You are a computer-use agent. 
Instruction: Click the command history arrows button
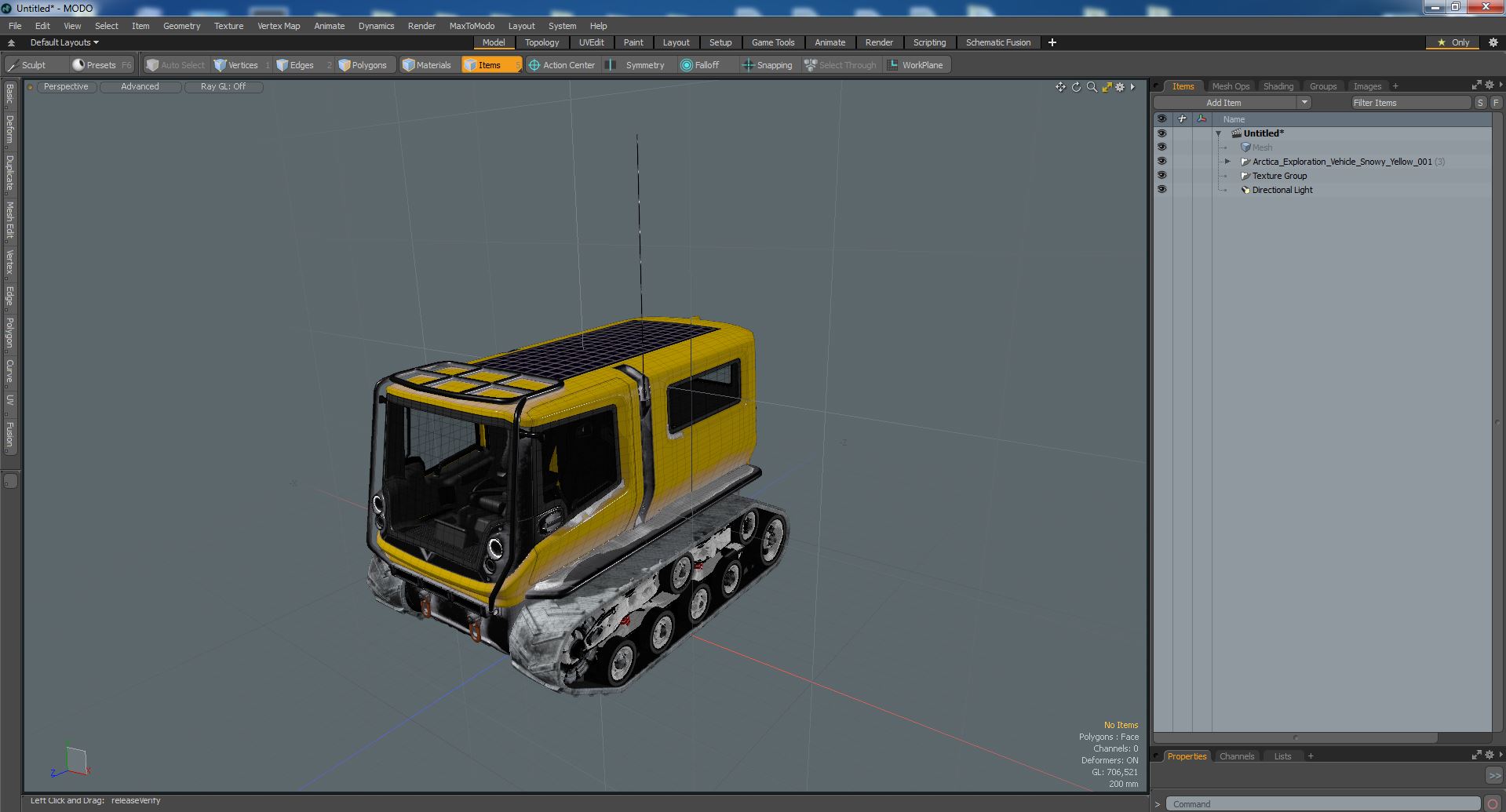[1494, 775]
